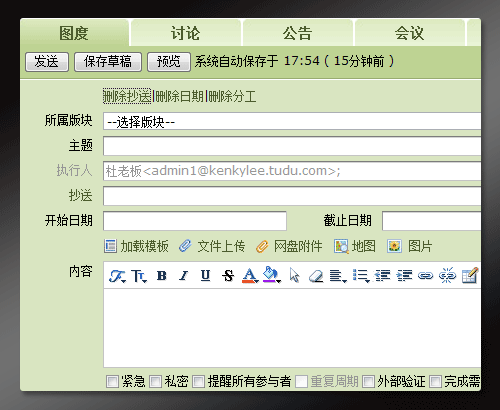The width and height of the screenshot is (500, 410).
Task: Enable the 紧急 checkbox
Action: point(112,381)
